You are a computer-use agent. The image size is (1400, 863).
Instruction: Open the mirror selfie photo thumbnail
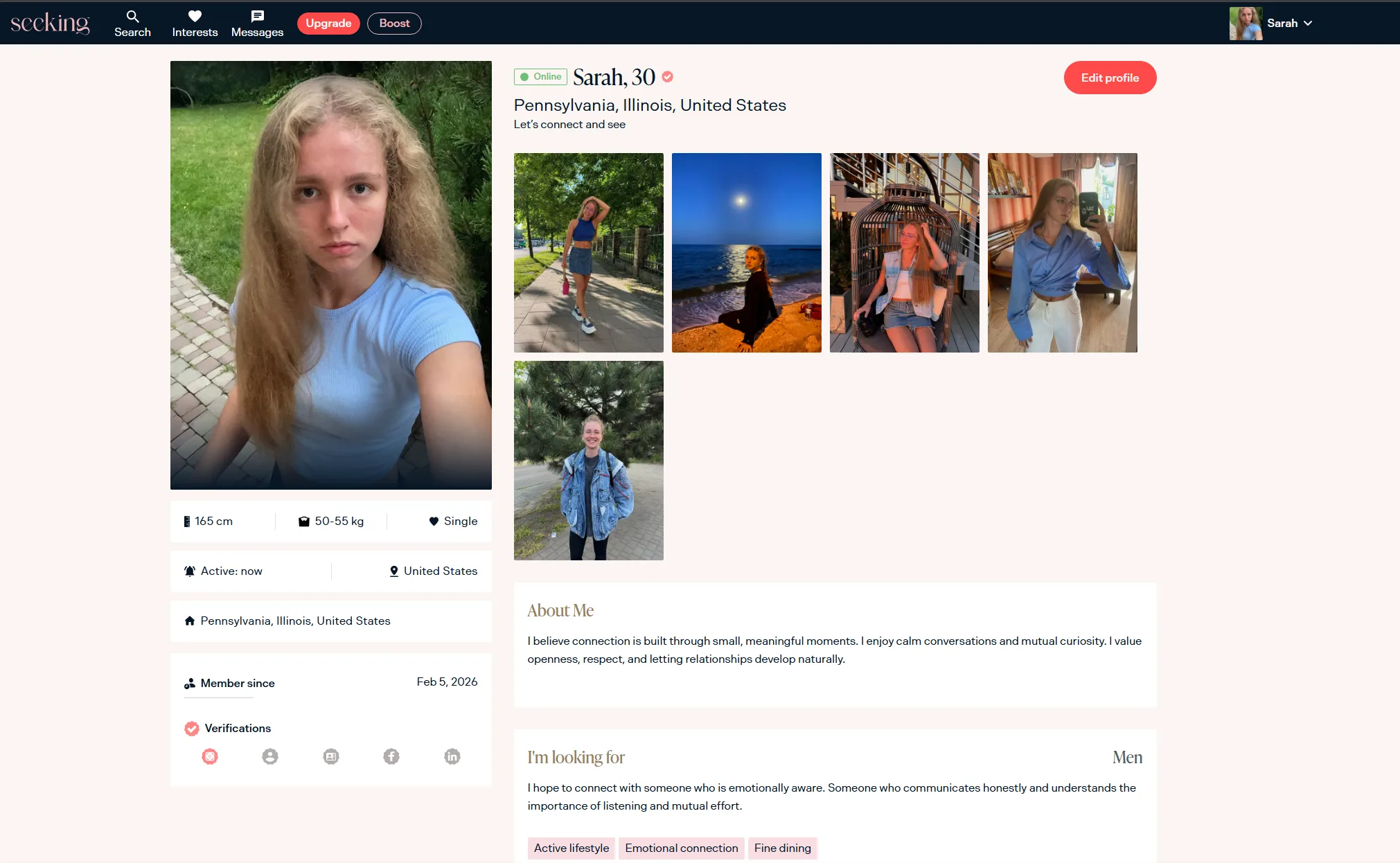click(x=1062, y=252)
